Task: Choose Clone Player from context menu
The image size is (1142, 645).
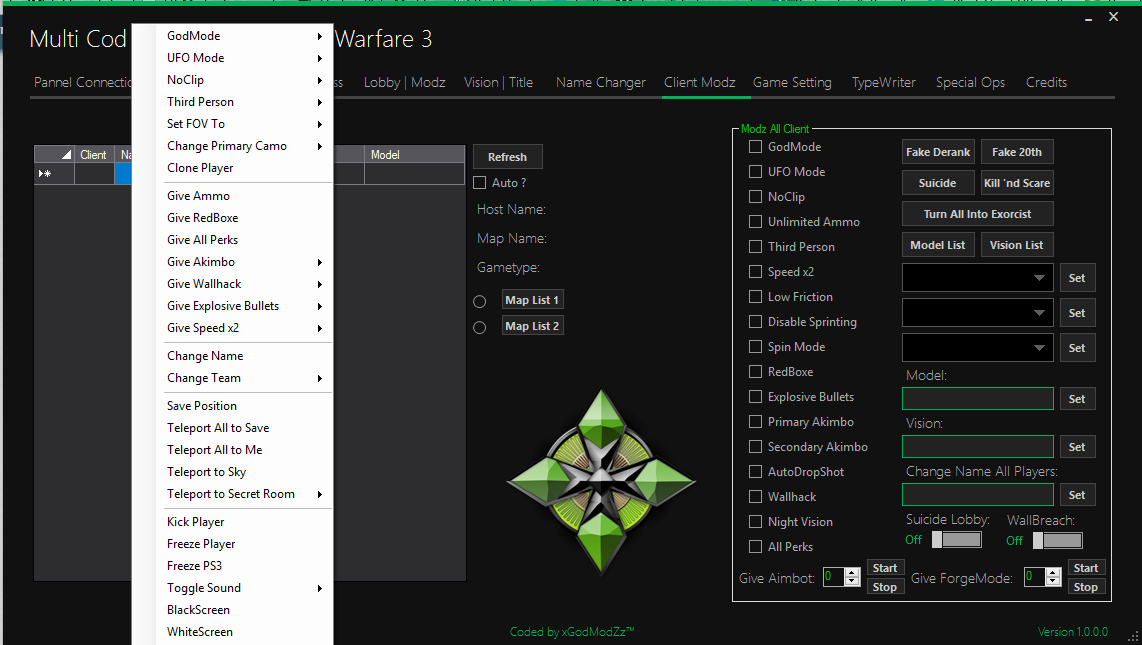Action: [244, 167]
